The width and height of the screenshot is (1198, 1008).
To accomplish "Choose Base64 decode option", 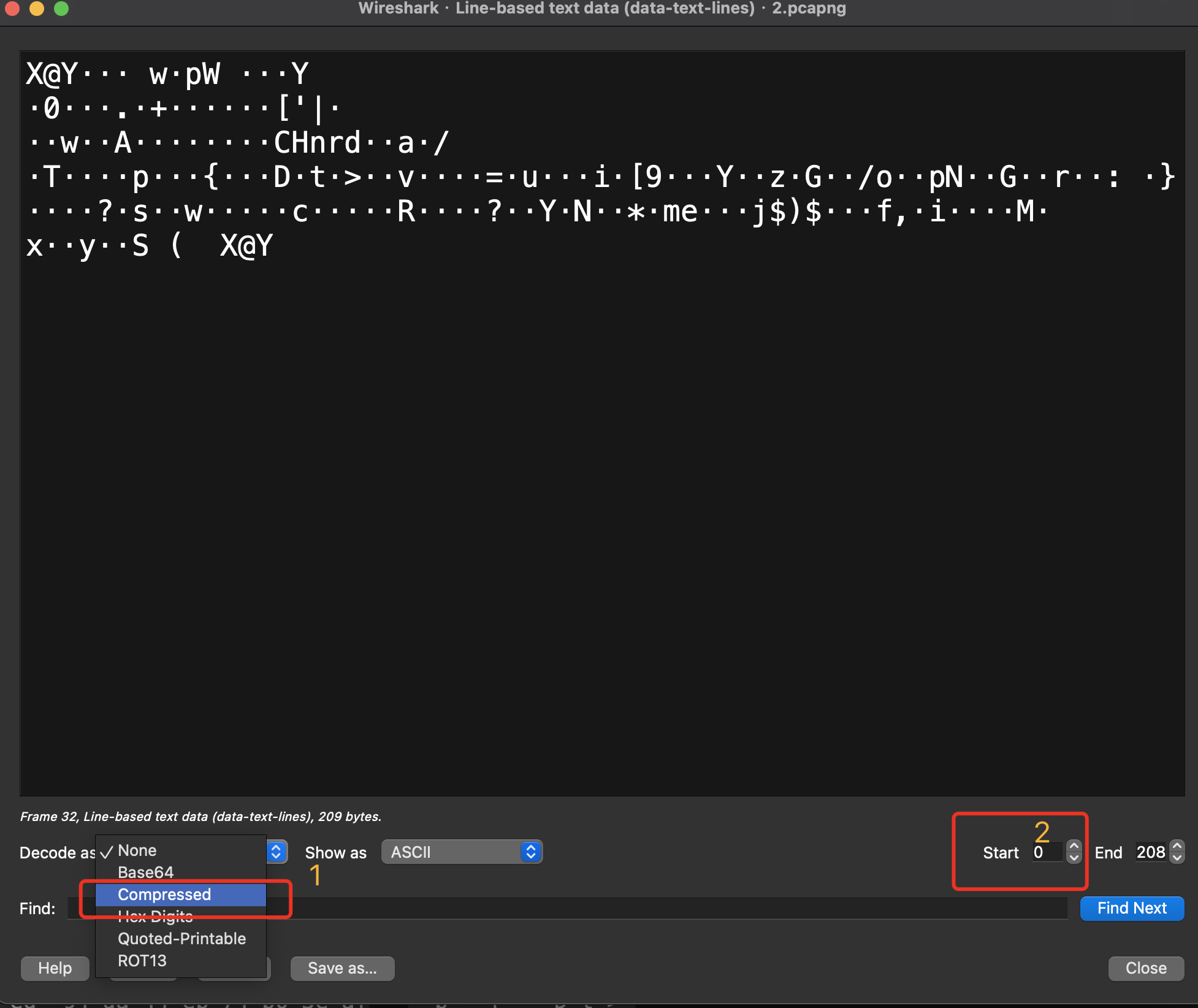I will click(x=145, y=872).
